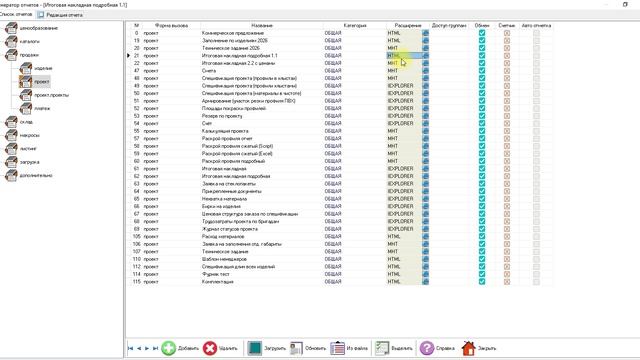The height and width of the screenshot is (360, 640).
Task: Click the green plus Добавить button
Action: (180, 348)
